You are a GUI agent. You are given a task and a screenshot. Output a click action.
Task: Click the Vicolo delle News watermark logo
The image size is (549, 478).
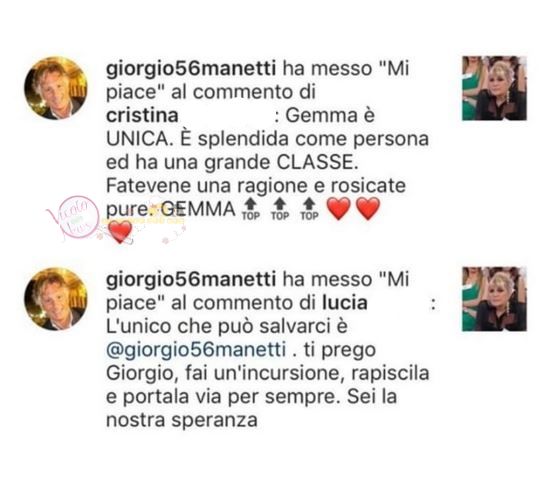click(x=73, y=219)
